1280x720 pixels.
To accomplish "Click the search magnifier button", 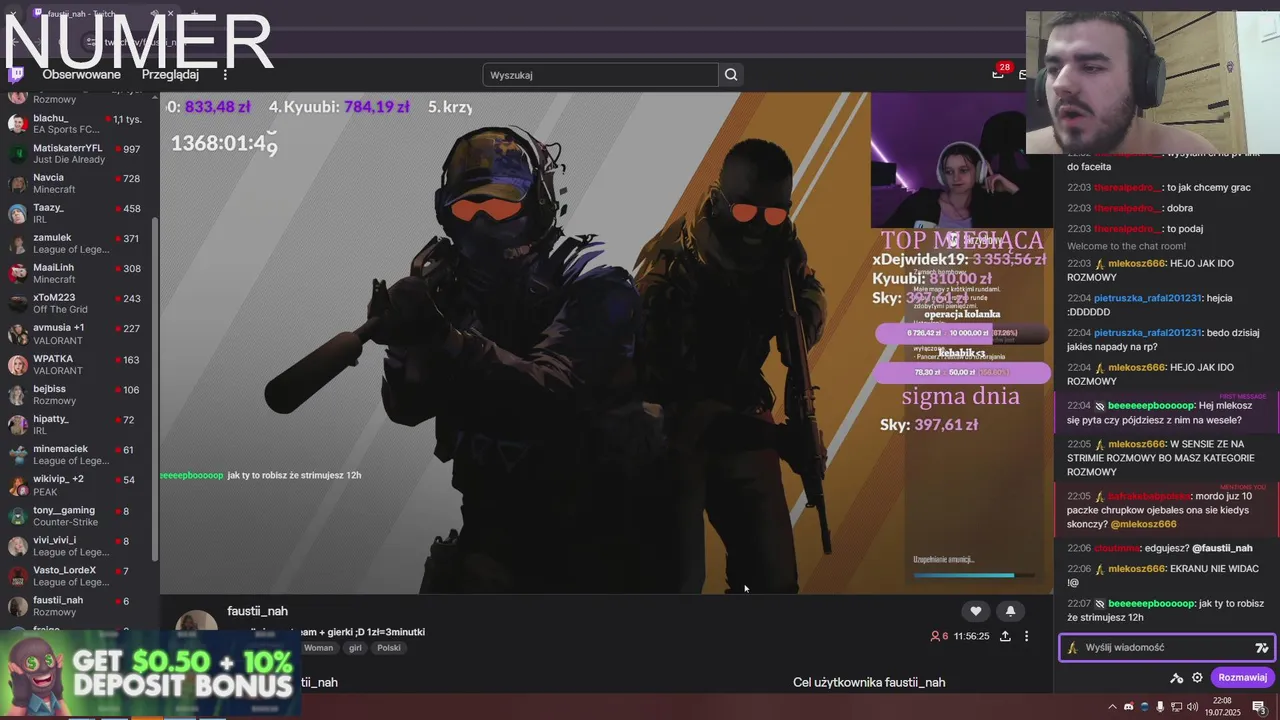I will (x=731, y=75).
